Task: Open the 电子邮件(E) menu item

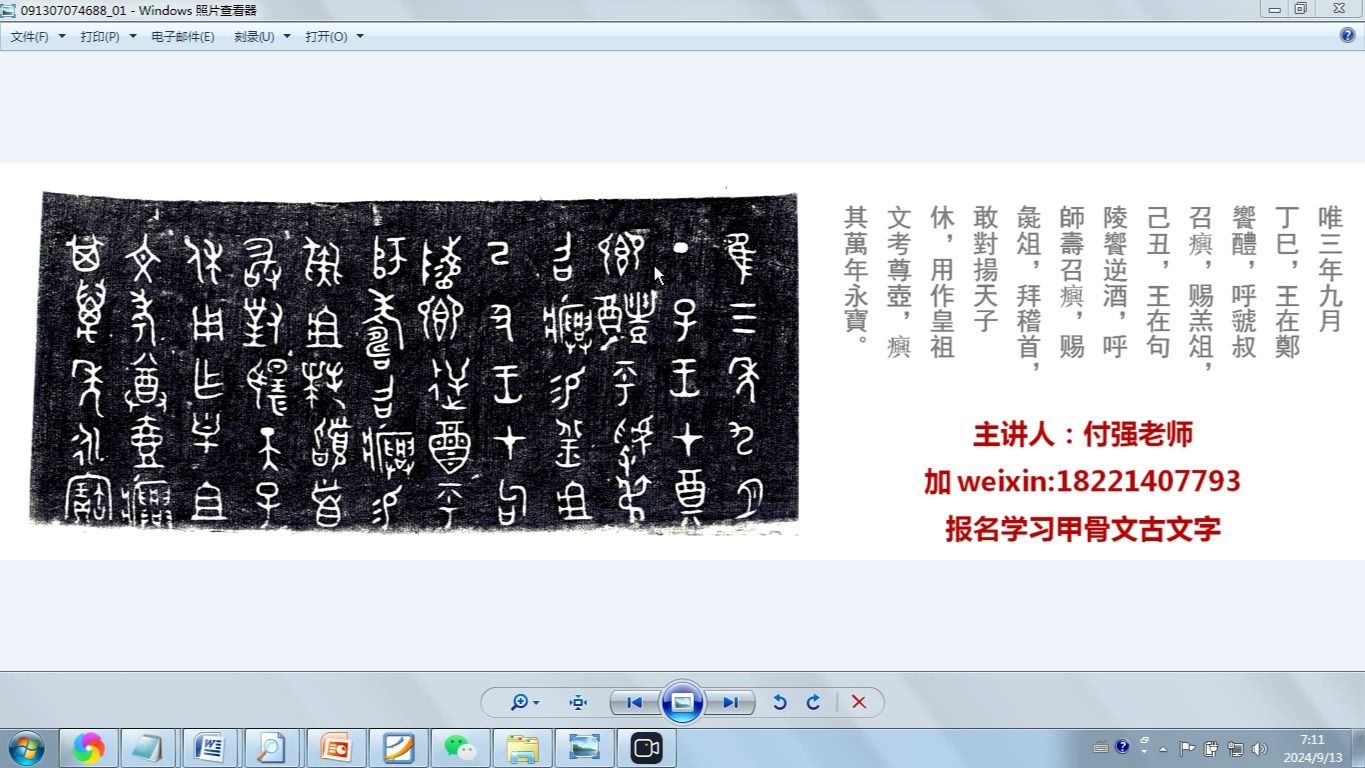Action: [x=183, y=36]
